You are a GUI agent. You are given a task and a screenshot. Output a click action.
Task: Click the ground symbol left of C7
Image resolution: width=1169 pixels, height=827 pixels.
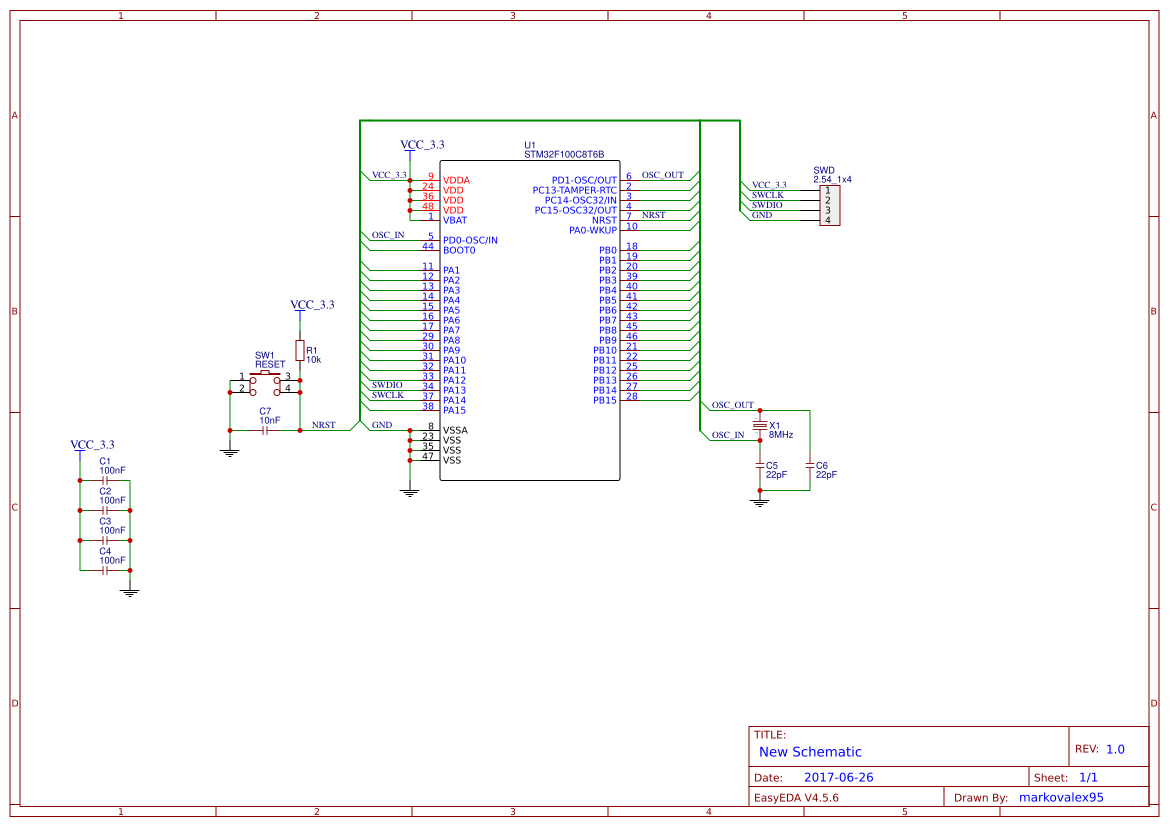click(230, 452)
